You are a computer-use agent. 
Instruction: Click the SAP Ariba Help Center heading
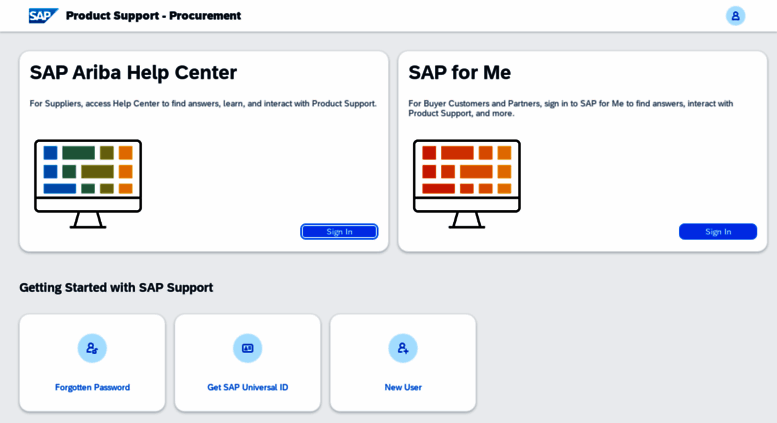click(x=133, y=72)
